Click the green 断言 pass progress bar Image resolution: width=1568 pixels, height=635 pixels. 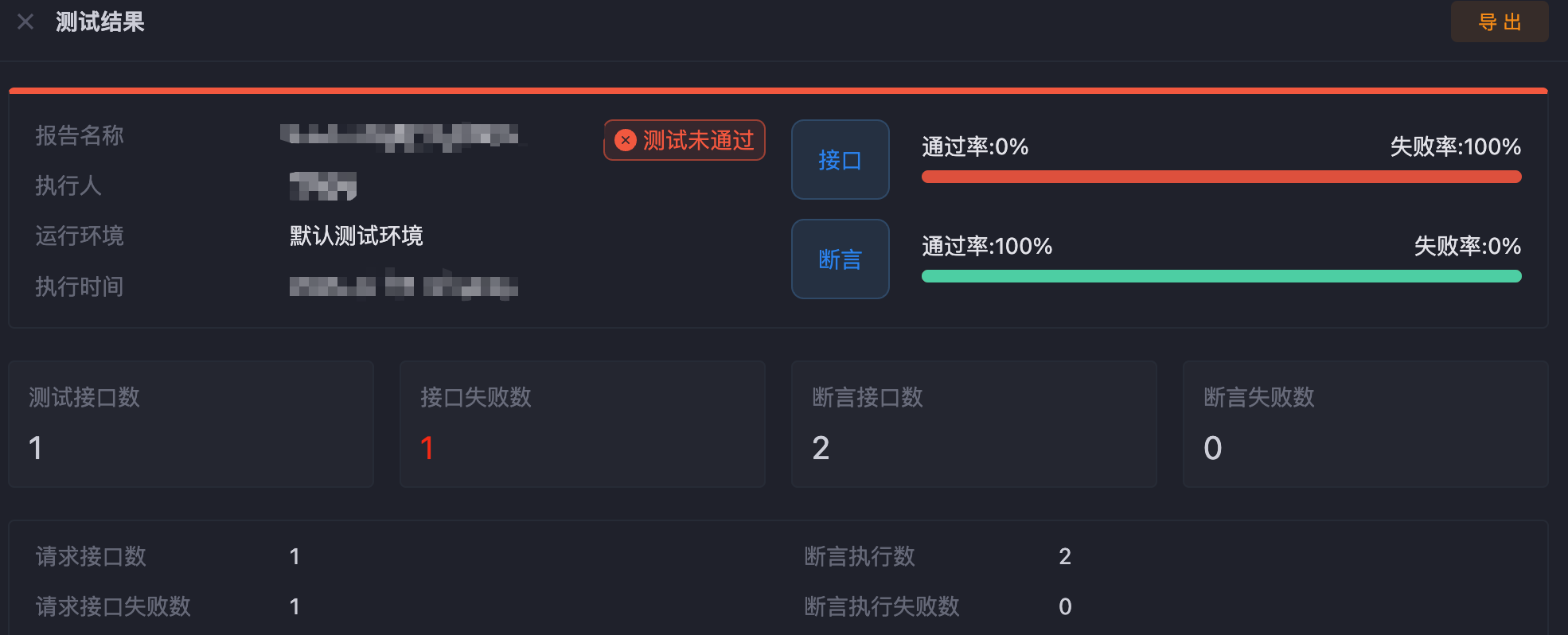(1221, 276)
